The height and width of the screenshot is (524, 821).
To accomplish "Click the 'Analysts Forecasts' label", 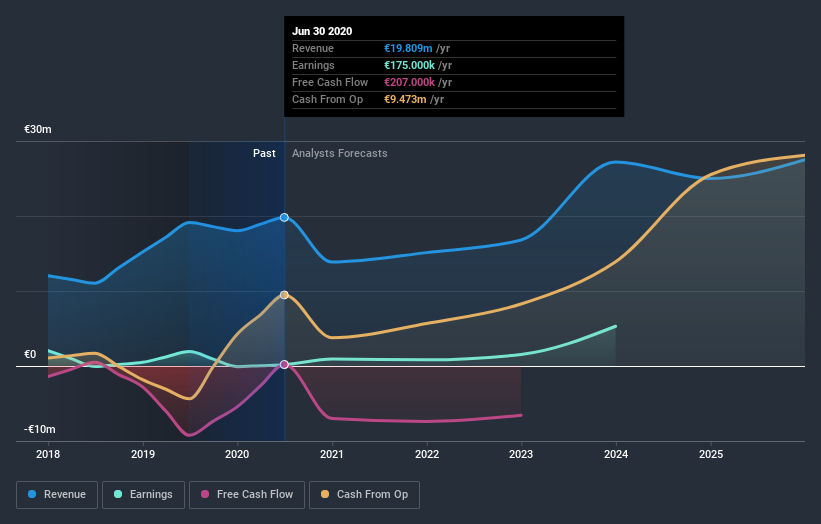I will coord(340,153).
